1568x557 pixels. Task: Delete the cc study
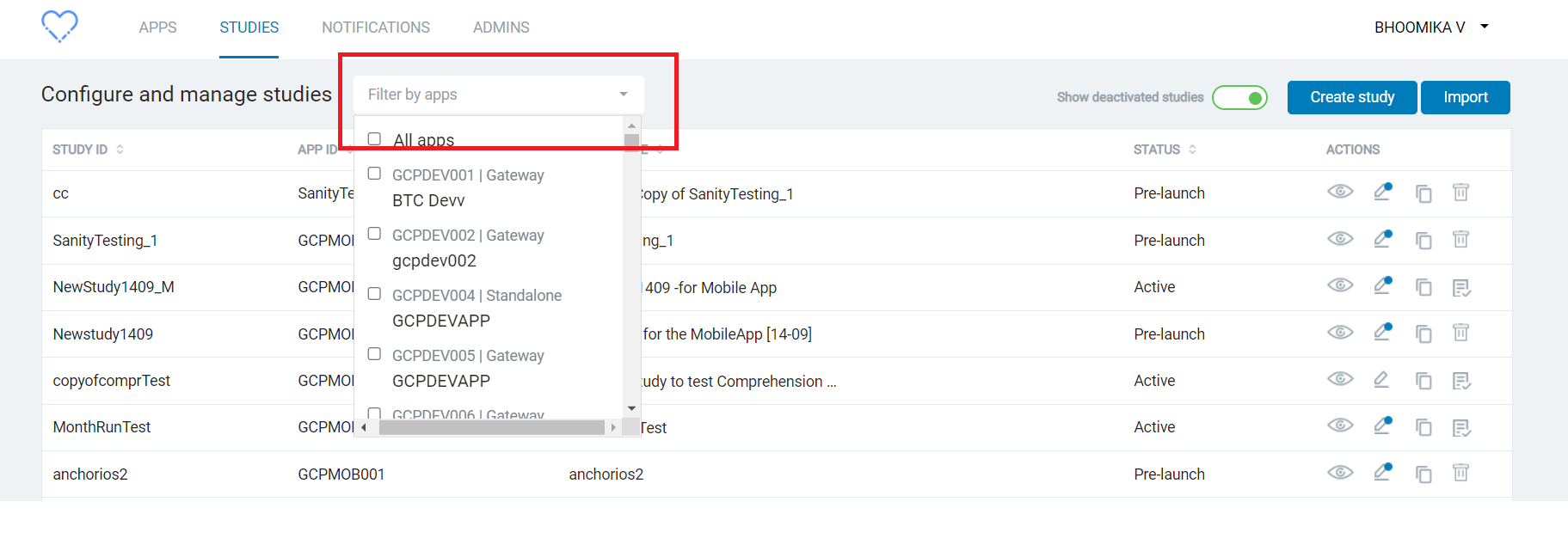(x=1460, y=193)
